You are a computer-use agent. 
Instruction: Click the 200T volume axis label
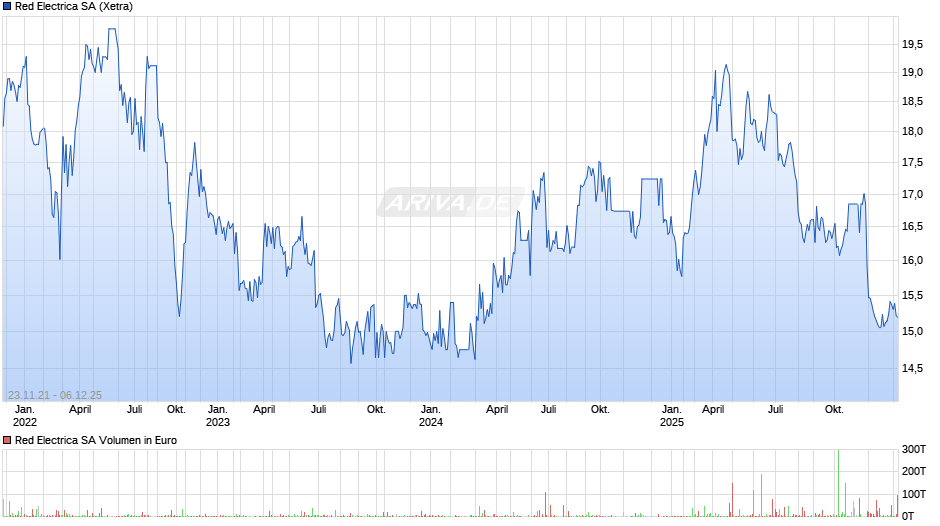tap(914, 471)
